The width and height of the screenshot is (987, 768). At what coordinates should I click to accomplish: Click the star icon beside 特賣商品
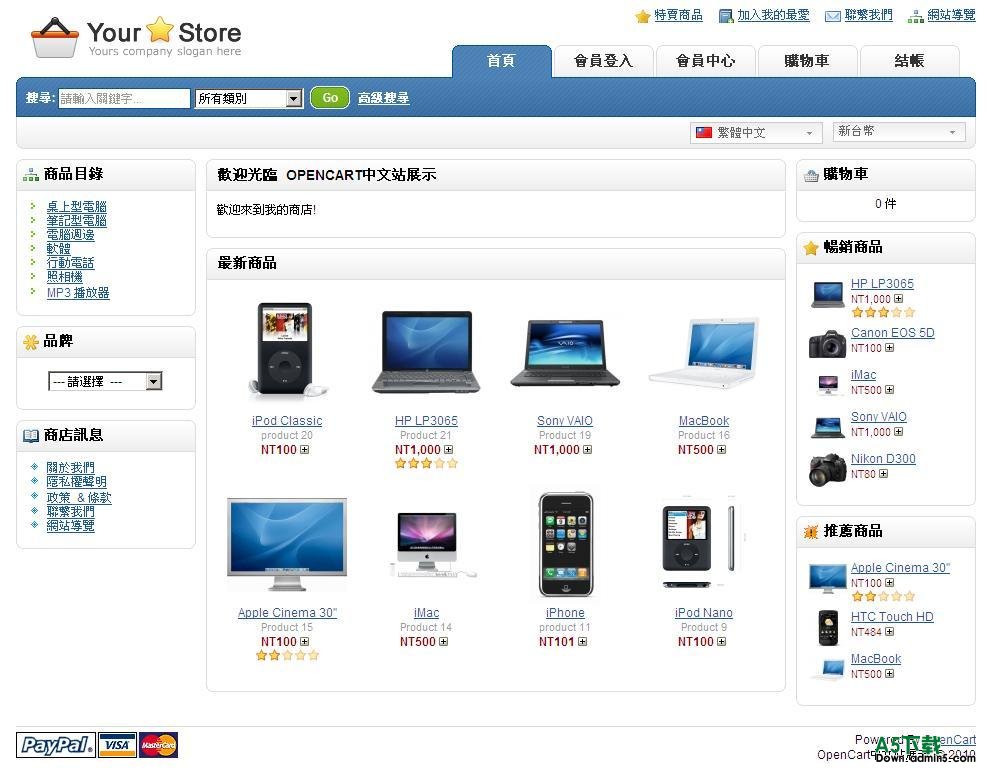(x=643, y=16)
